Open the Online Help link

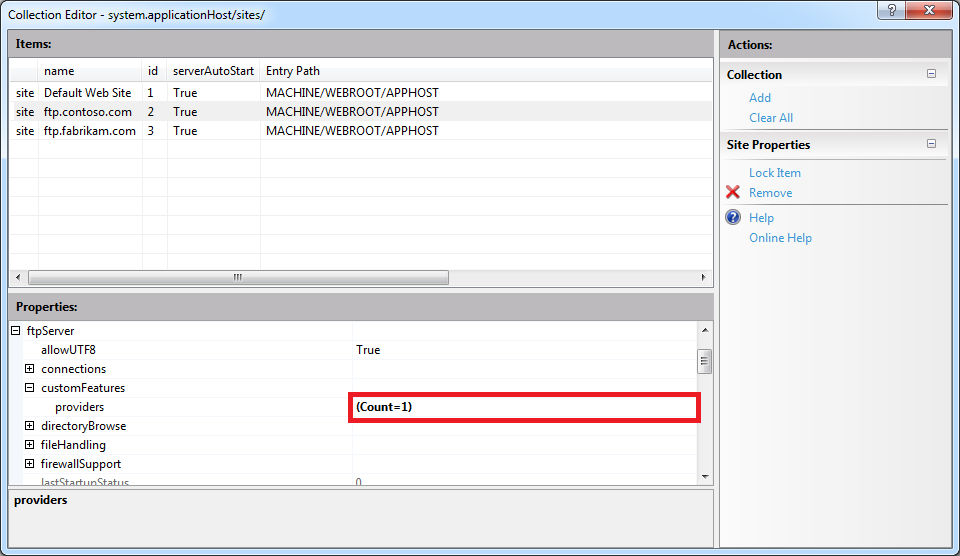(780, 238)
